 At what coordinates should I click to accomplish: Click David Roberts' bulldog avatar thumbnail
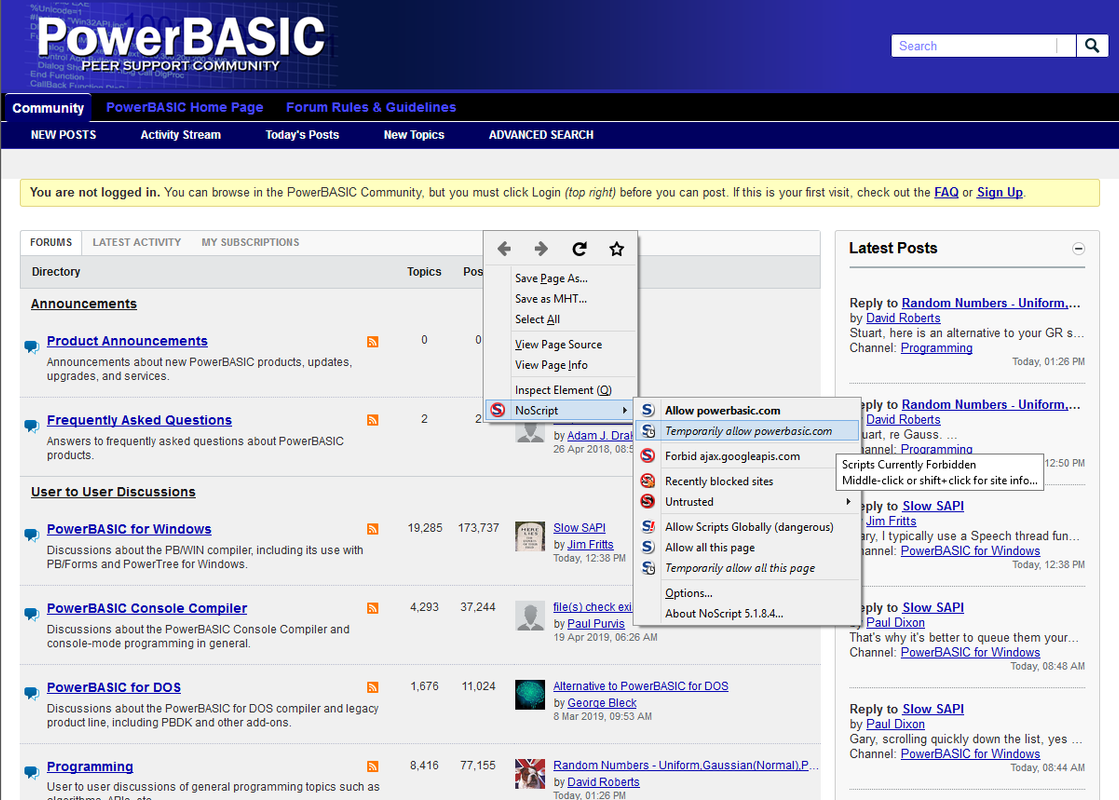coord(530,774)
